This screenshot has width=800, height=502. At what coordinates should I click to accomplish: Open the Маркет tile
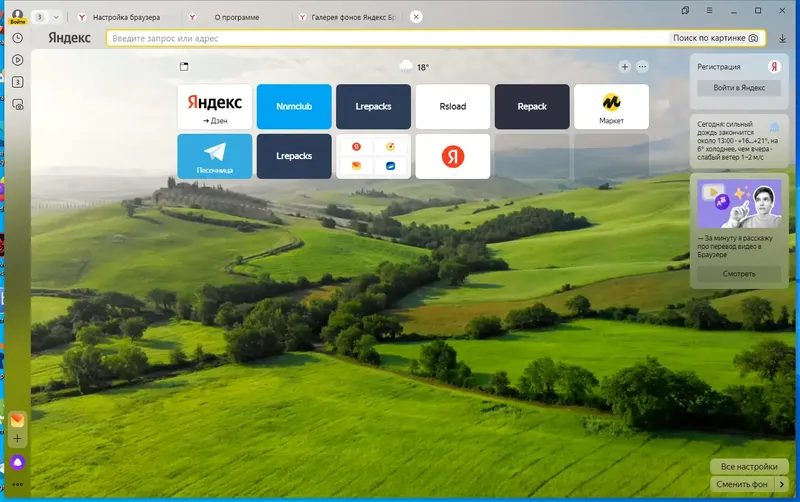[611, 107]
